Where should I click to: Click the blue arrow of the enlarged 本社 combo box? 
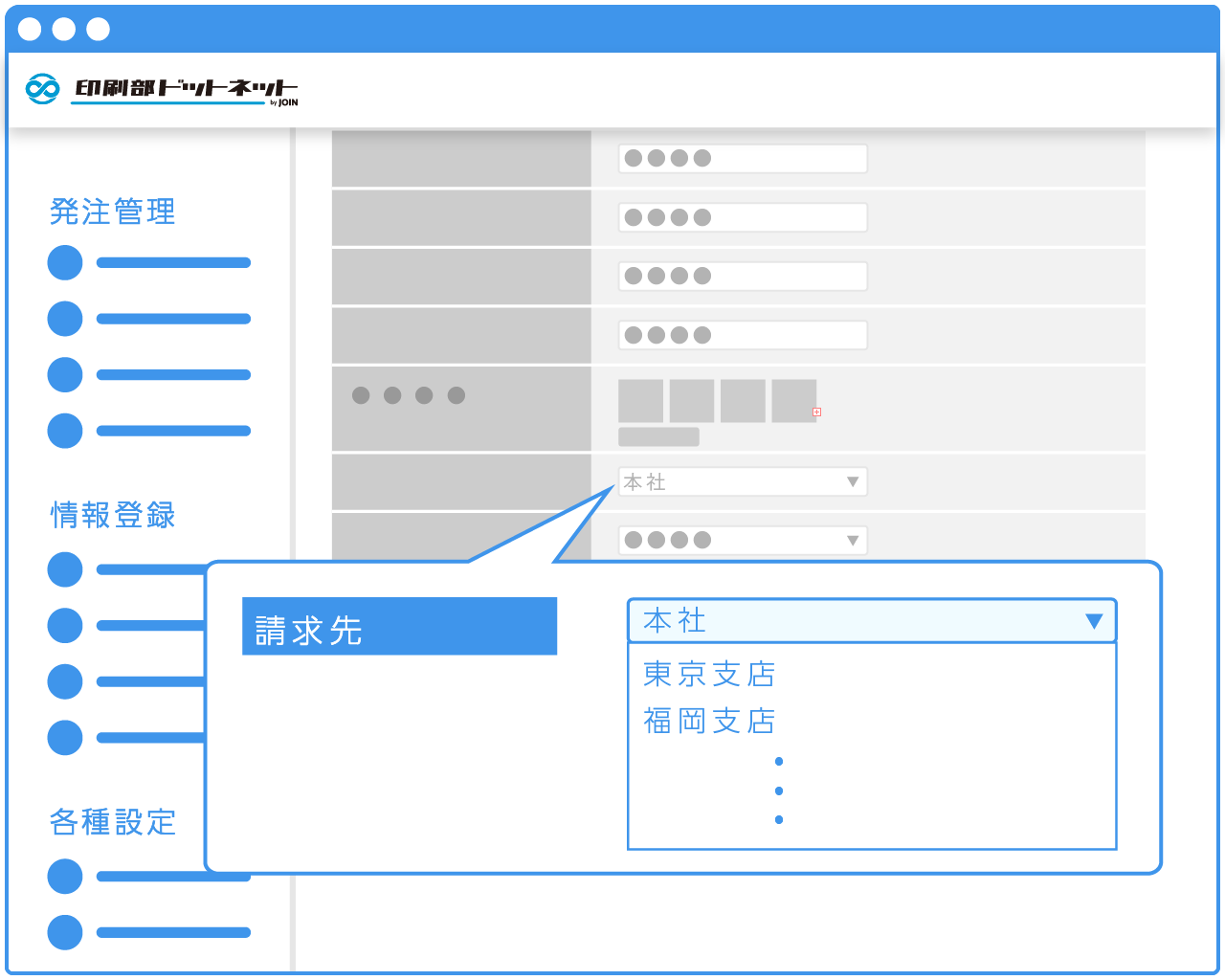(x=1094, y=621)
